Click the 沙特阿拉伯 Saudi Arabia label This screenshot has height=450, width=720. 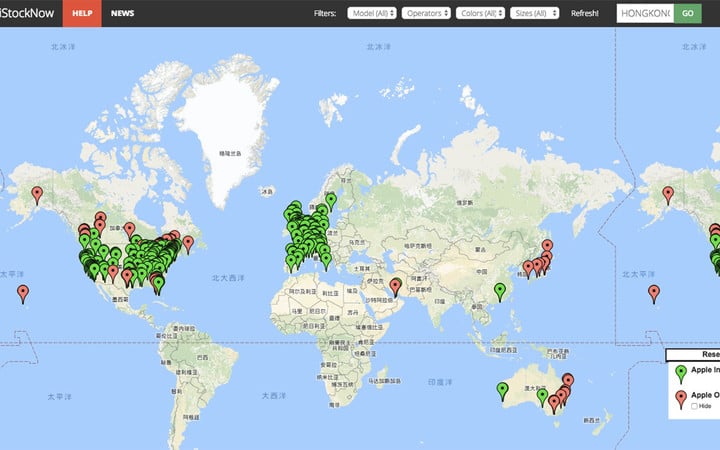click(378, 299)
